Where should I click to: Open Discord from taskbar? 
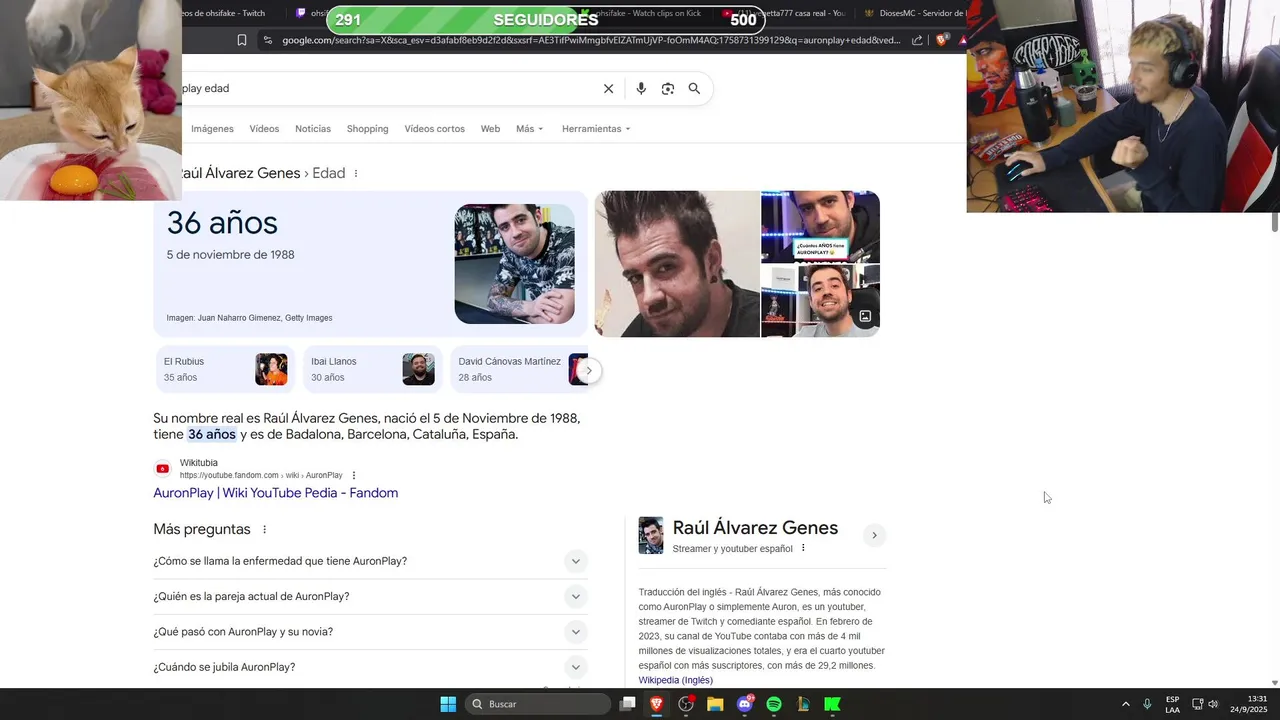(745, 704)
